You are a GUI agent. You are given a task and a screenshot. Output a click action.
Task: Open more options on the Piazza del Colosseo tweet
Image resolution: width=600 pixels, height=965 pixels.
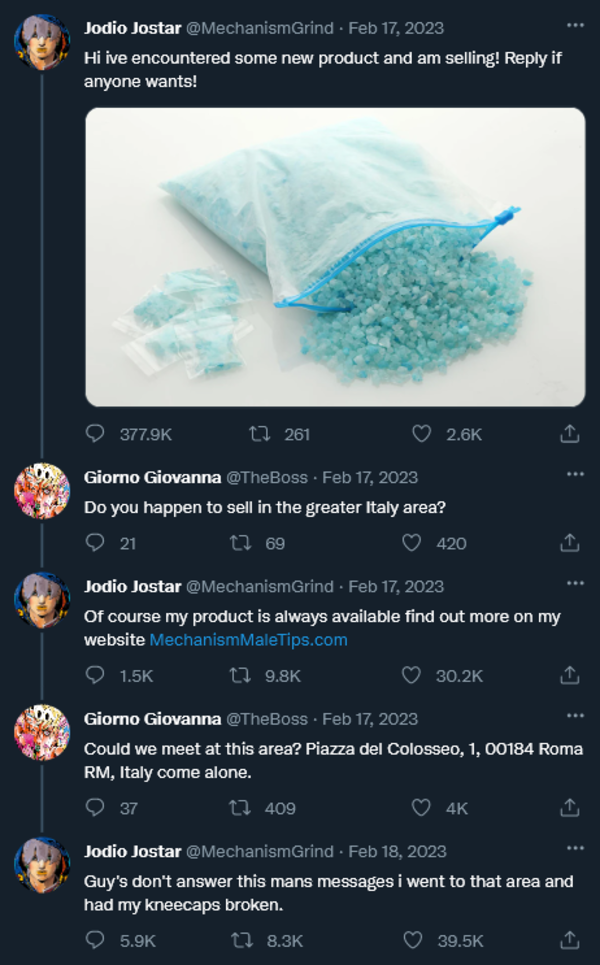coord(574,717)
